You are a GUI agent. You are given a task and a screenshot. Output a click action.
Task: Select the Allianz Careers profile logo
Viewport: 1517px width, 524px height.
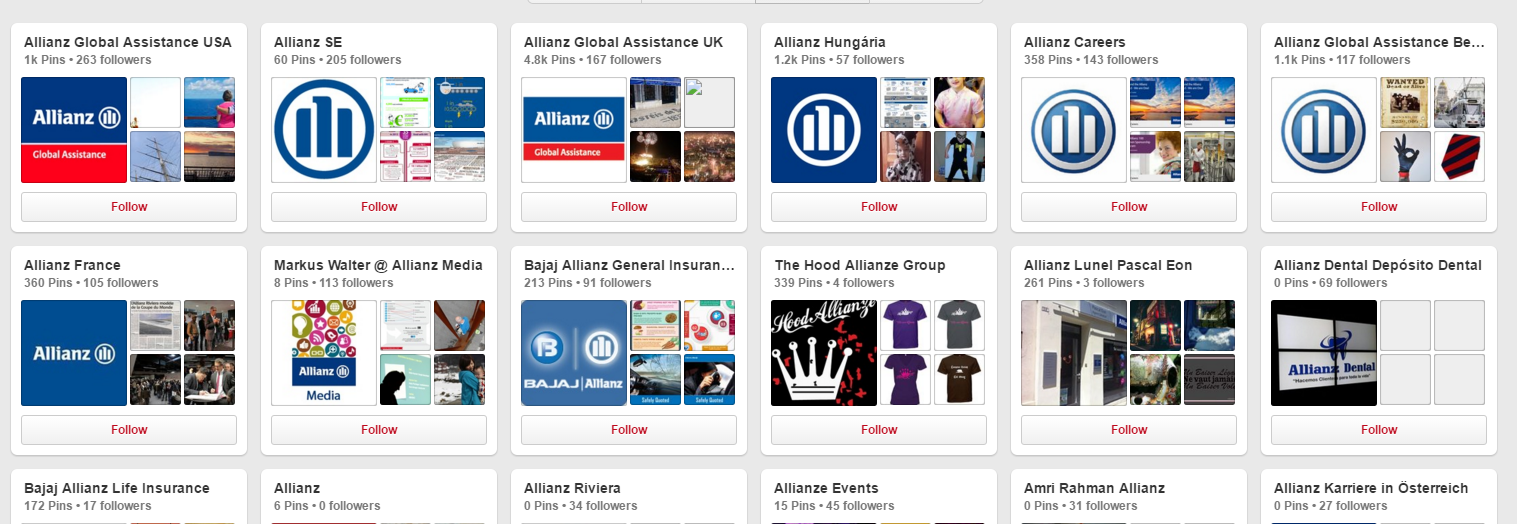click(x=1074, y=130)
